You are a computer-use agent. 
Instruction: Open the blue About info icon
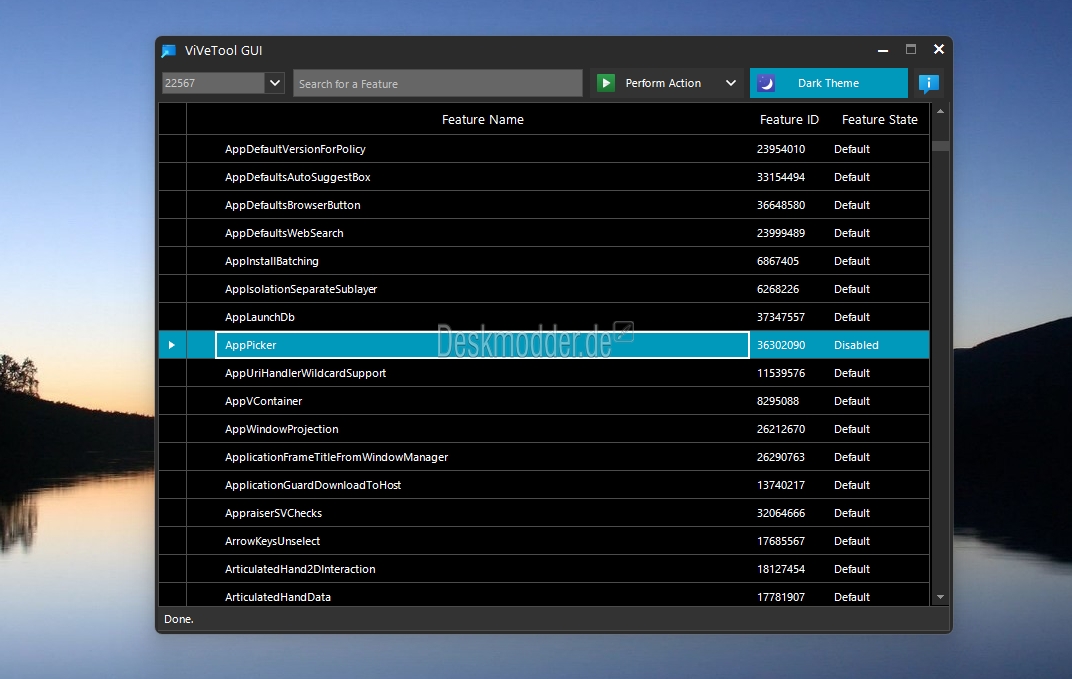coord(929,83)
